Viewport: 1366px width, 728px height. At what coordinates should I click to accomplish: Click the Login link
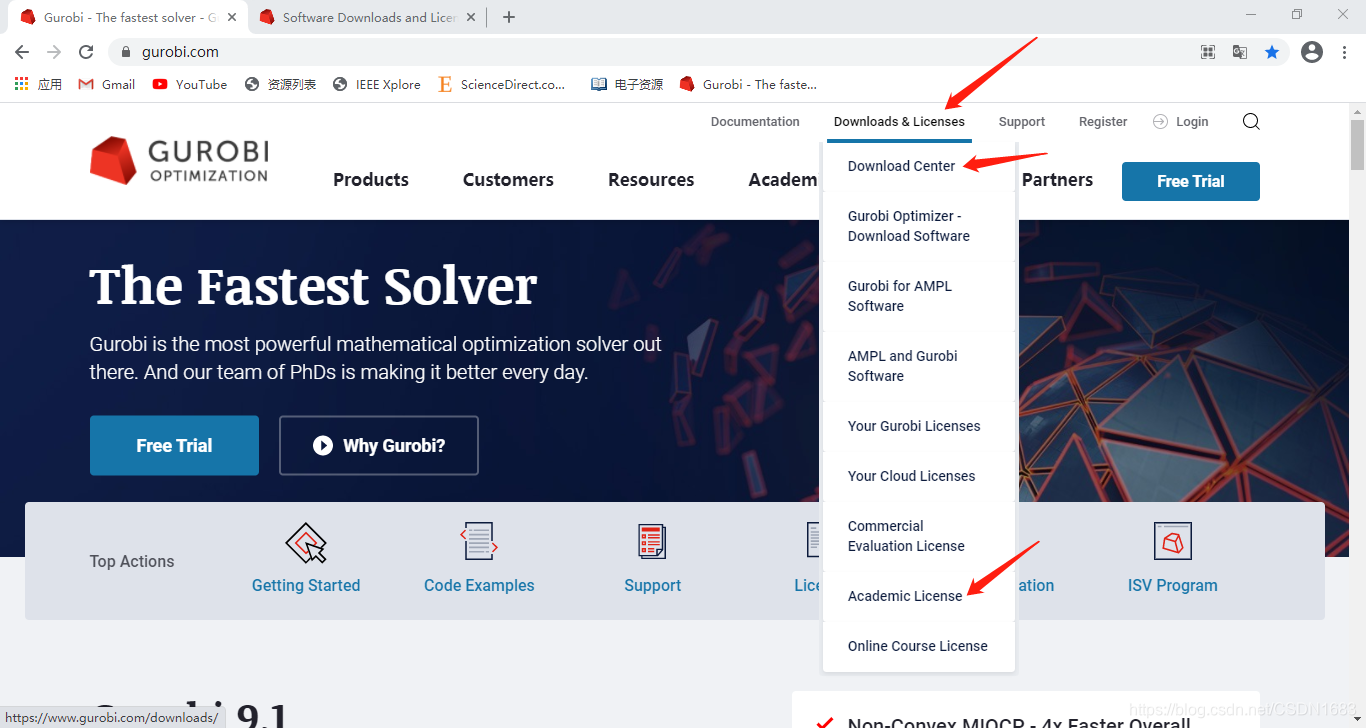[1181, 122]
